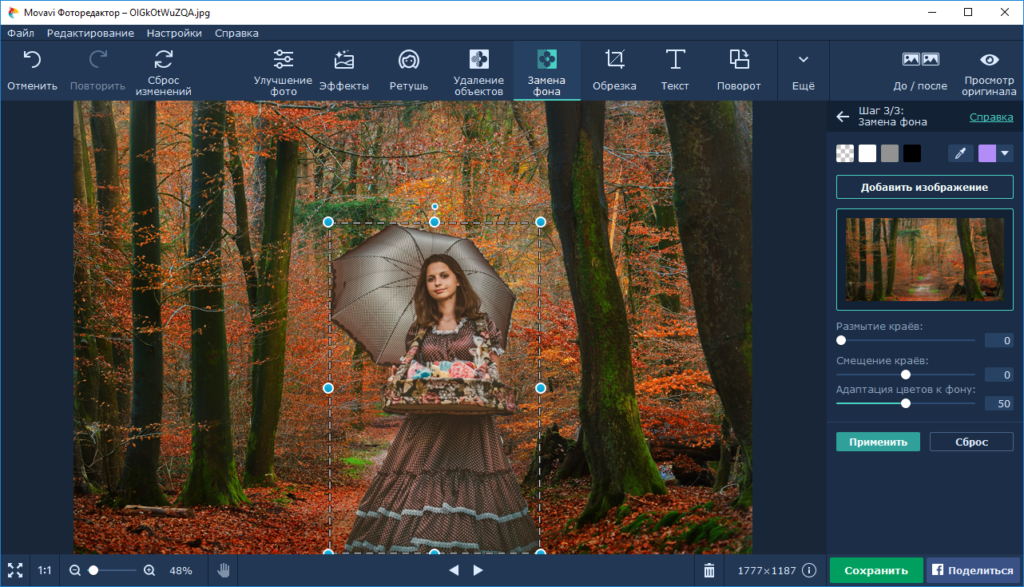Image resolution: width=1024 pixels, height=587 pixels.
Task: Toggle the Before/After (До / после) view
Action: pos(920,60)
